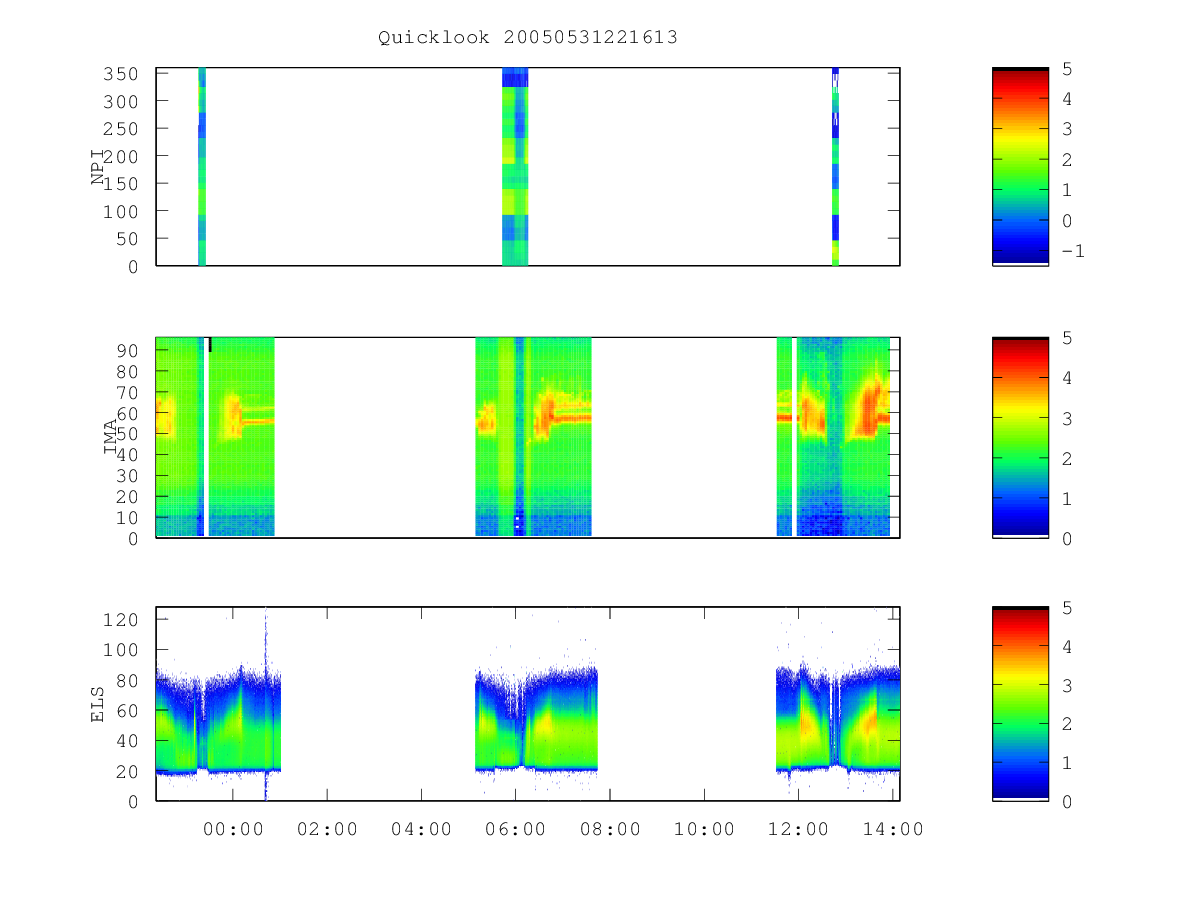Click the 70 tick on IMA axis
The width and height of the screenshot is (1200, 900).
pos(130,392)
